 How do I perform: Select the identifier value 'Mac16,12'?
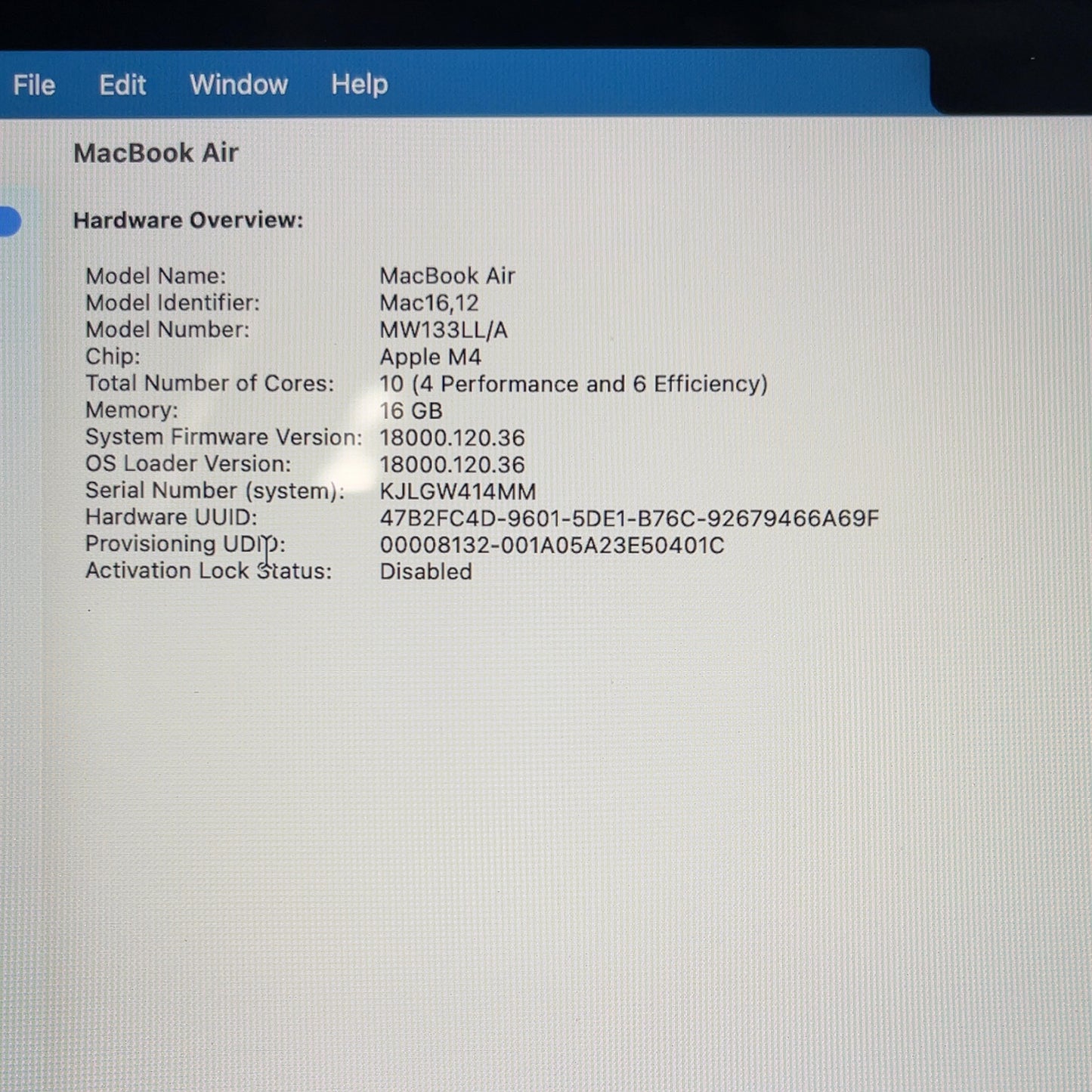coord(429,303)
